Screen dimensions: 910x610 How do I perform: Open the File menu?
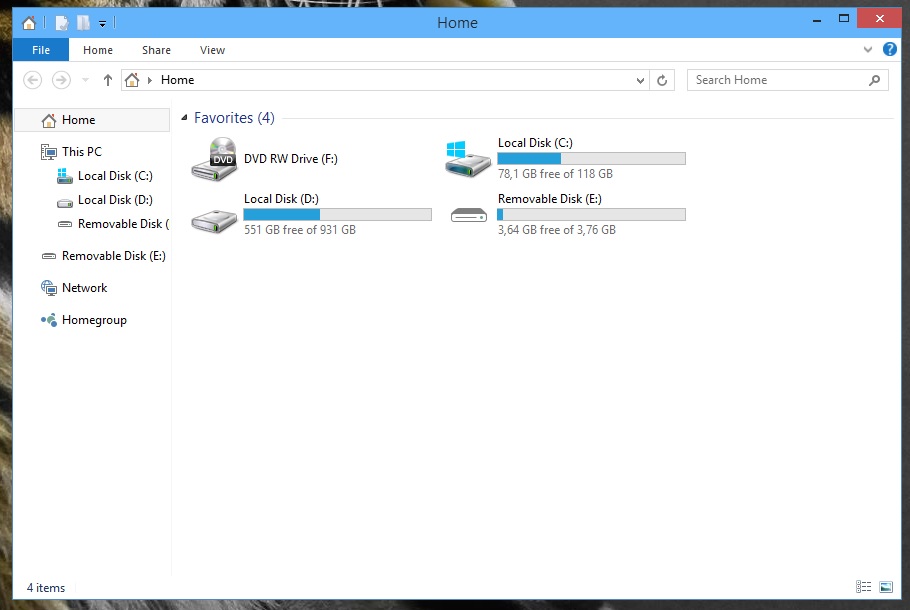pos(41,50)
